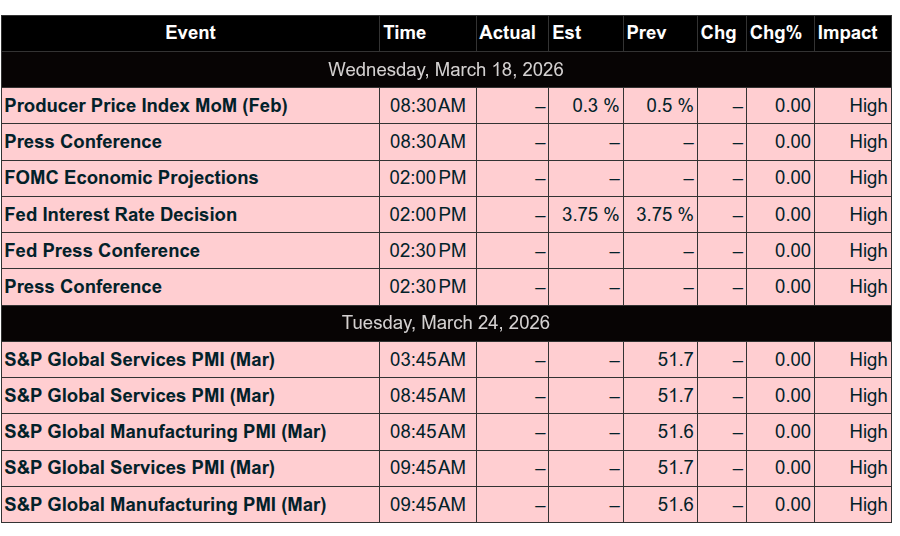The image size is (900, 536).
Task: Open Producer Price Index MoM (Feb) event
Action: pyautogui.click(x=146, y=106)
